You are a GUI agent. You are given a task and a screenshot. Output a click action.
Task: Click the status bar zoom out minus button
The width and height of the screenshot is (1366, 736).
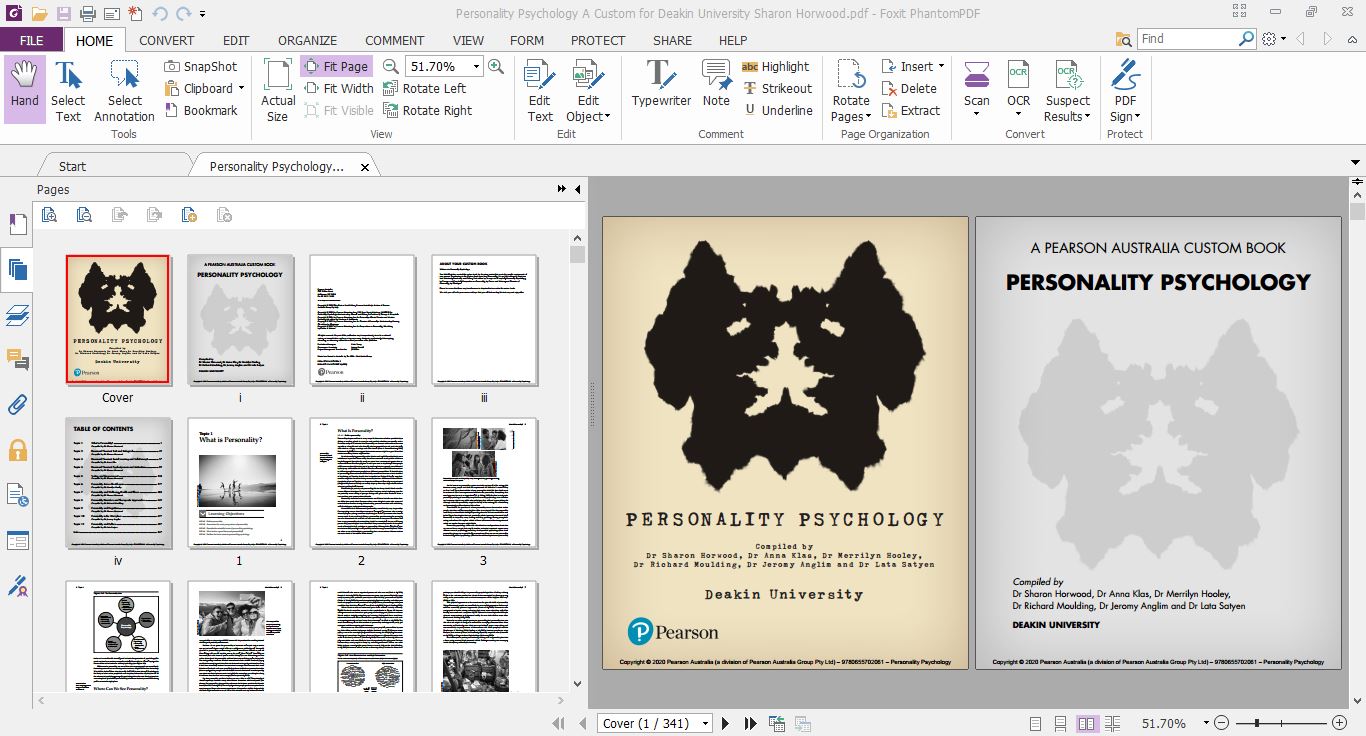tap(1221, 723)
